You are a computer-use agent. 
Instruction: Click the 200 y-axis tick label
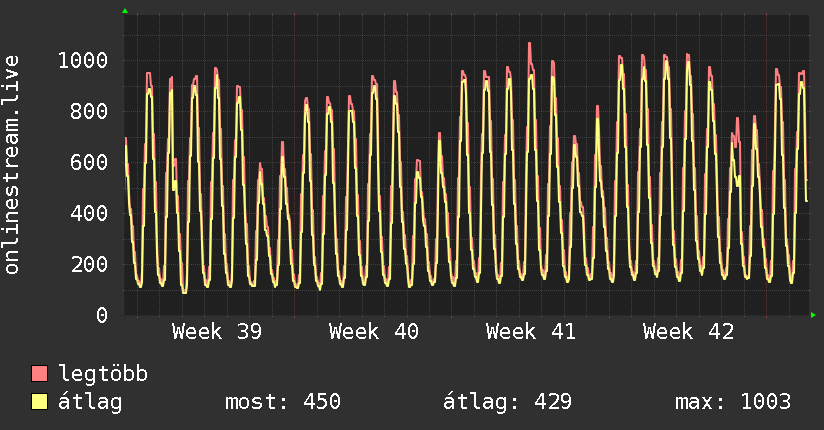pos(89,264)
